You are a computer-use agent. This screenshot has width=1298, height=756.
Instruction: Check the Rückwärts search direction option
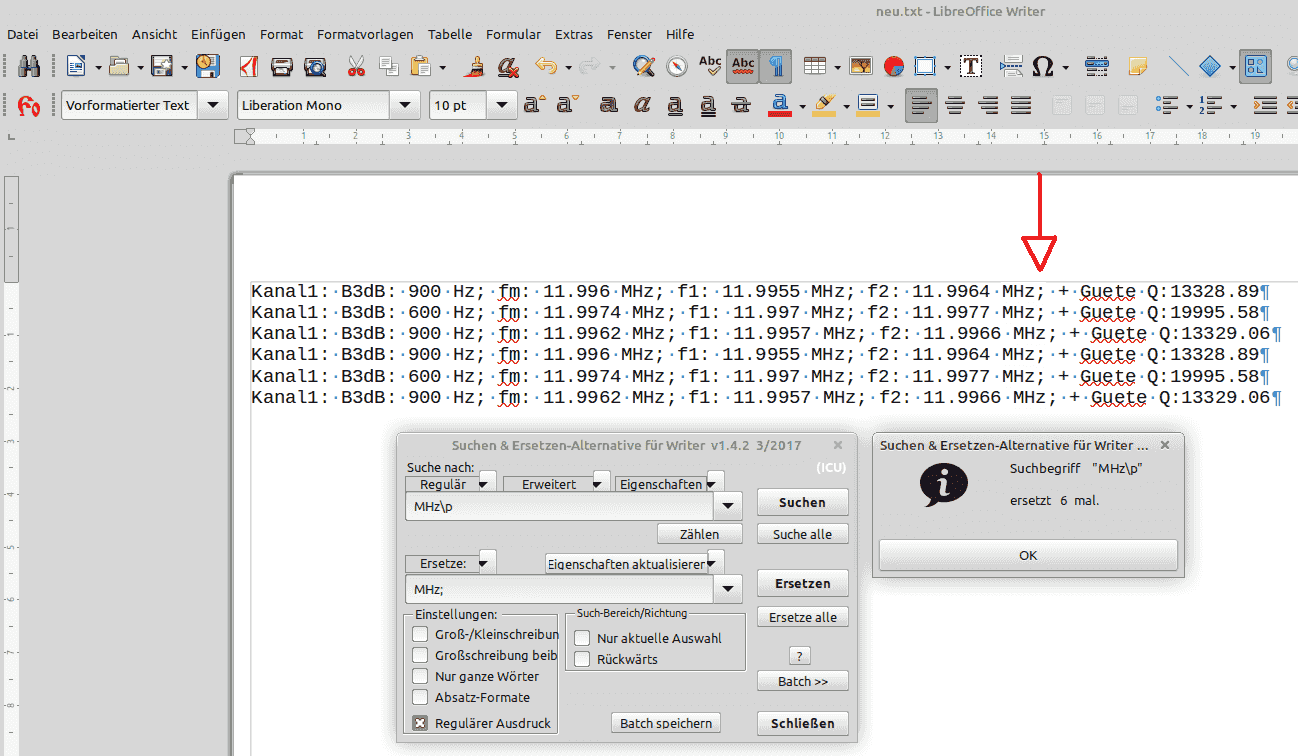[582, 659]
